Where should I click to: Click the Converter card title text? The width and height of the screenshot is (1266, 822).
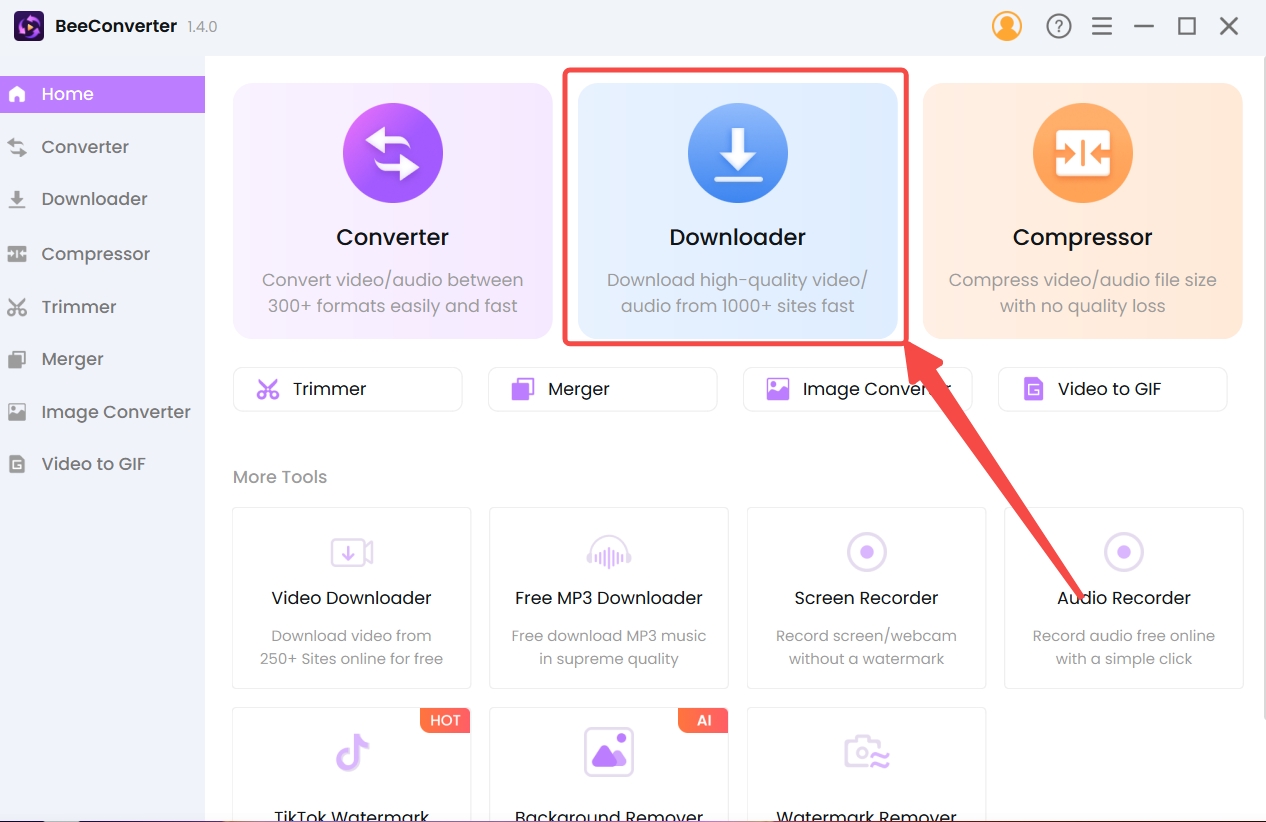point(393,237)
